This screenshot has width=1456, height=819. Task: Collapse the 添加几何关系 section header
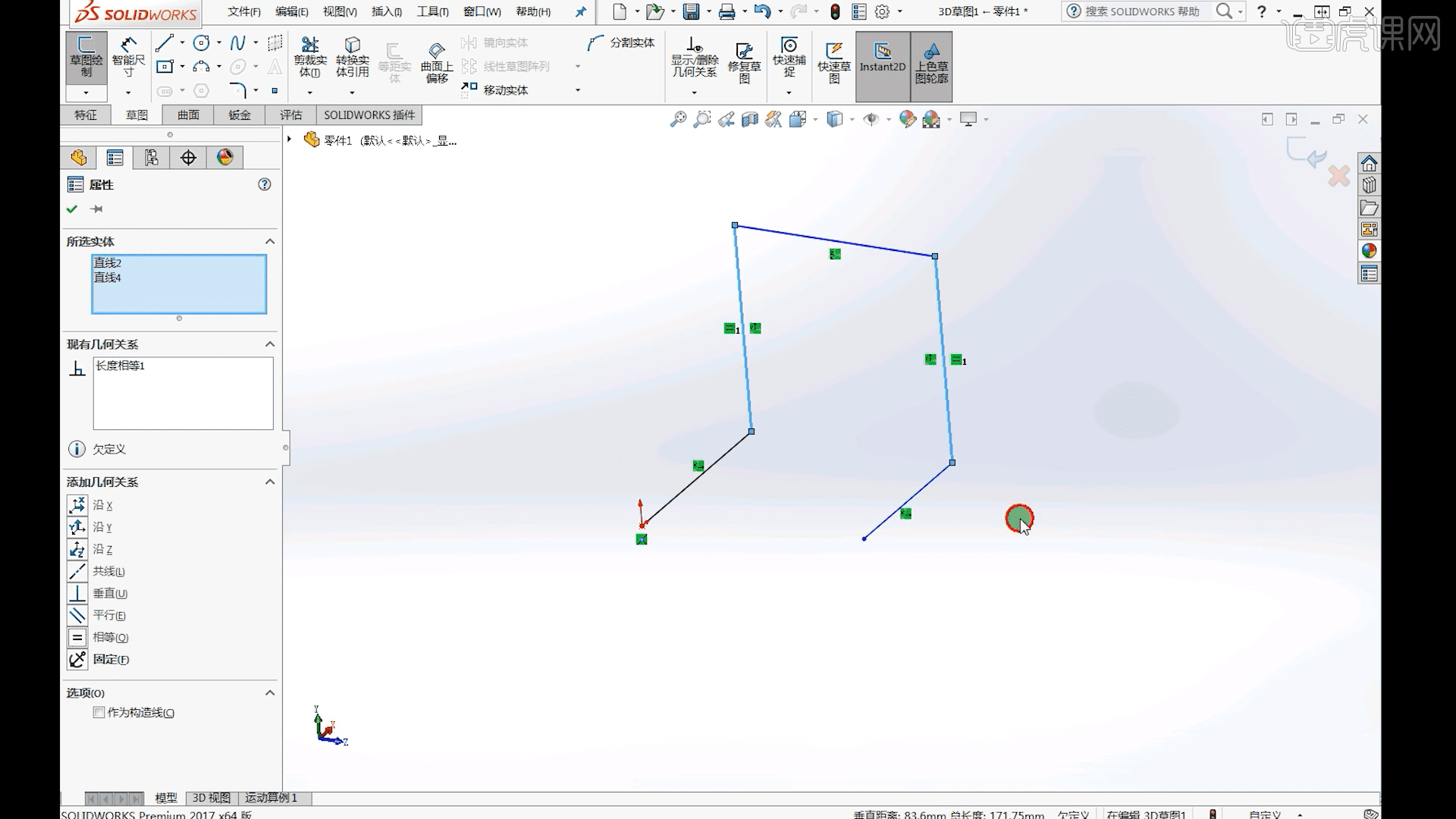pyautogui.click(x=269, y=482)
